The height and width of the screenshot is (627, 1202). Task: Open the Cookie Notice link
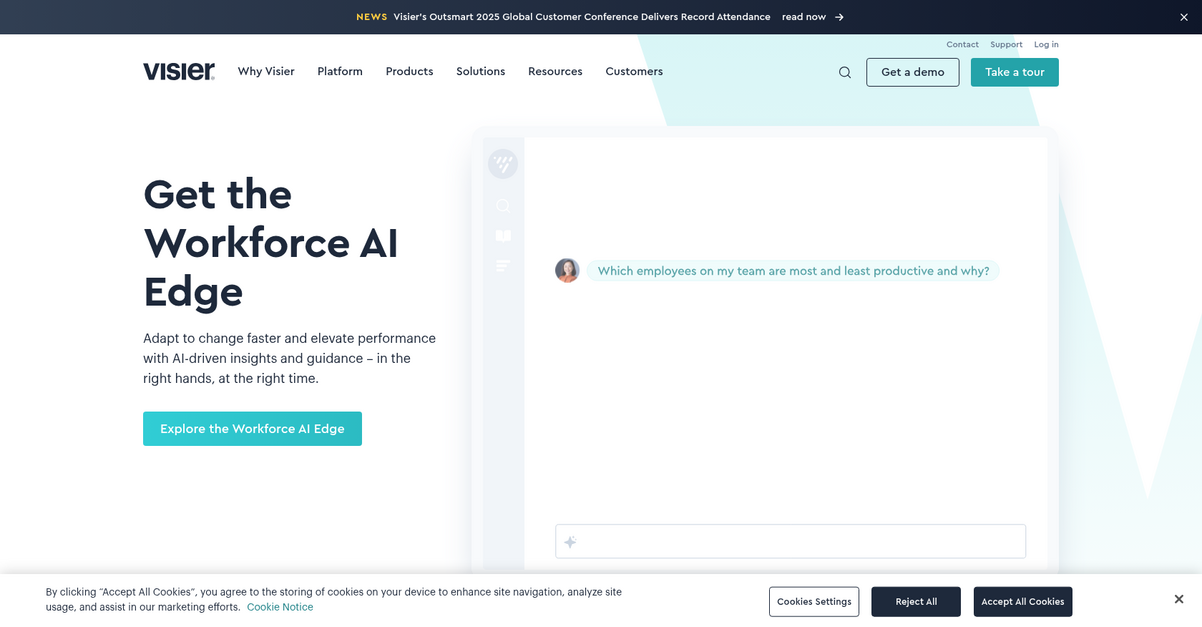280,607
